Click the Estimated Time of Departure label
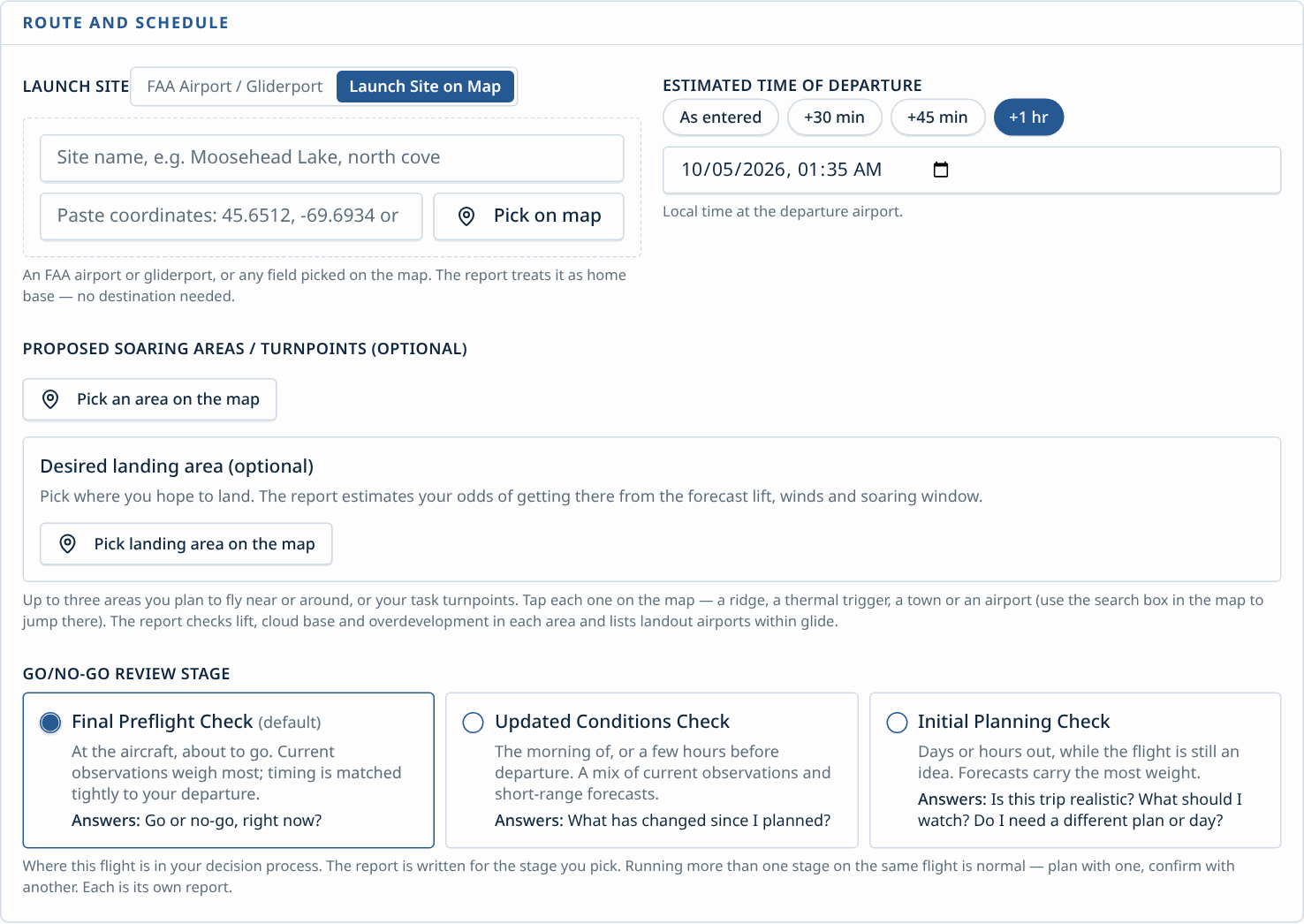This screenshot has height=924, width=1304. tap(792, 86)
